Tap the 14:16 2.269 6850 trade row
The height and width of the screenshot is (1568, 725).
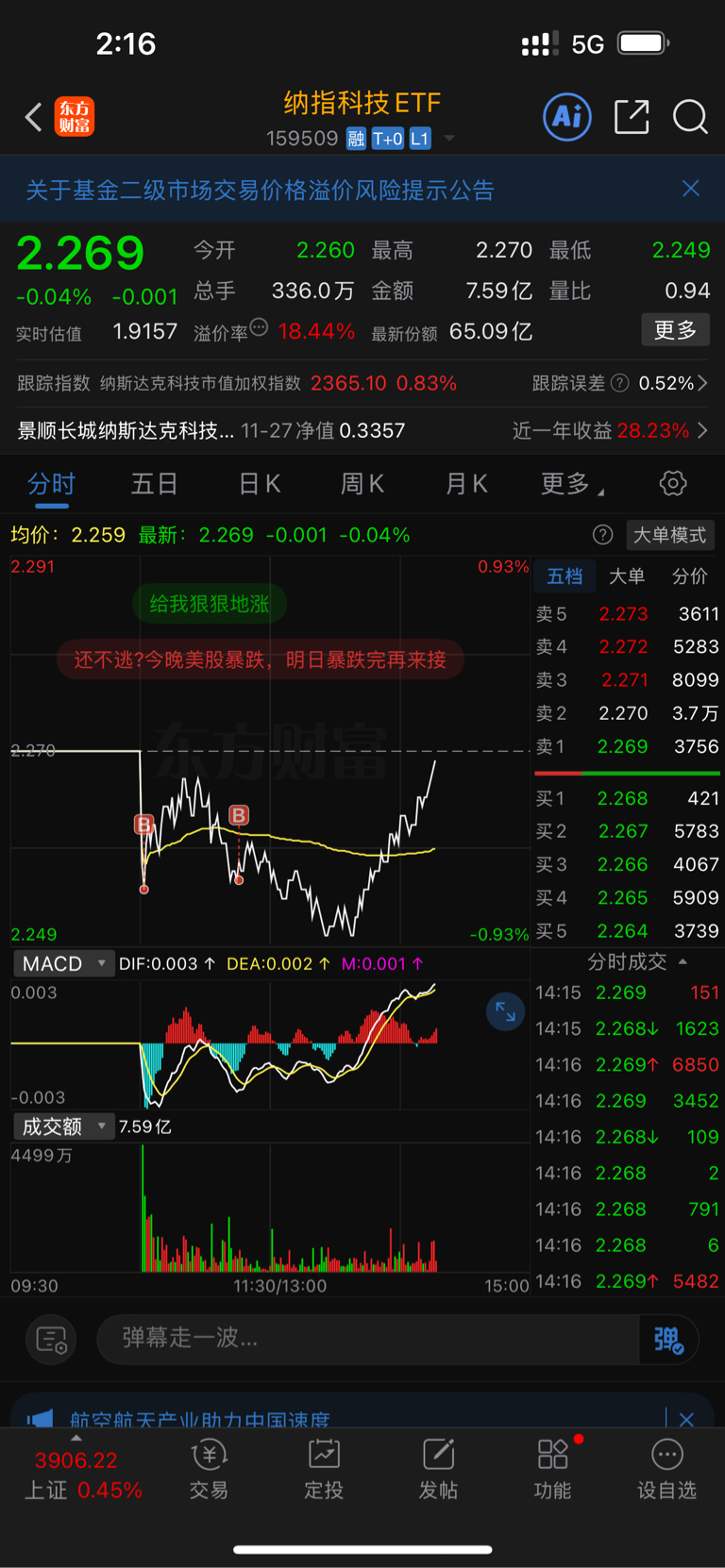627,1065
